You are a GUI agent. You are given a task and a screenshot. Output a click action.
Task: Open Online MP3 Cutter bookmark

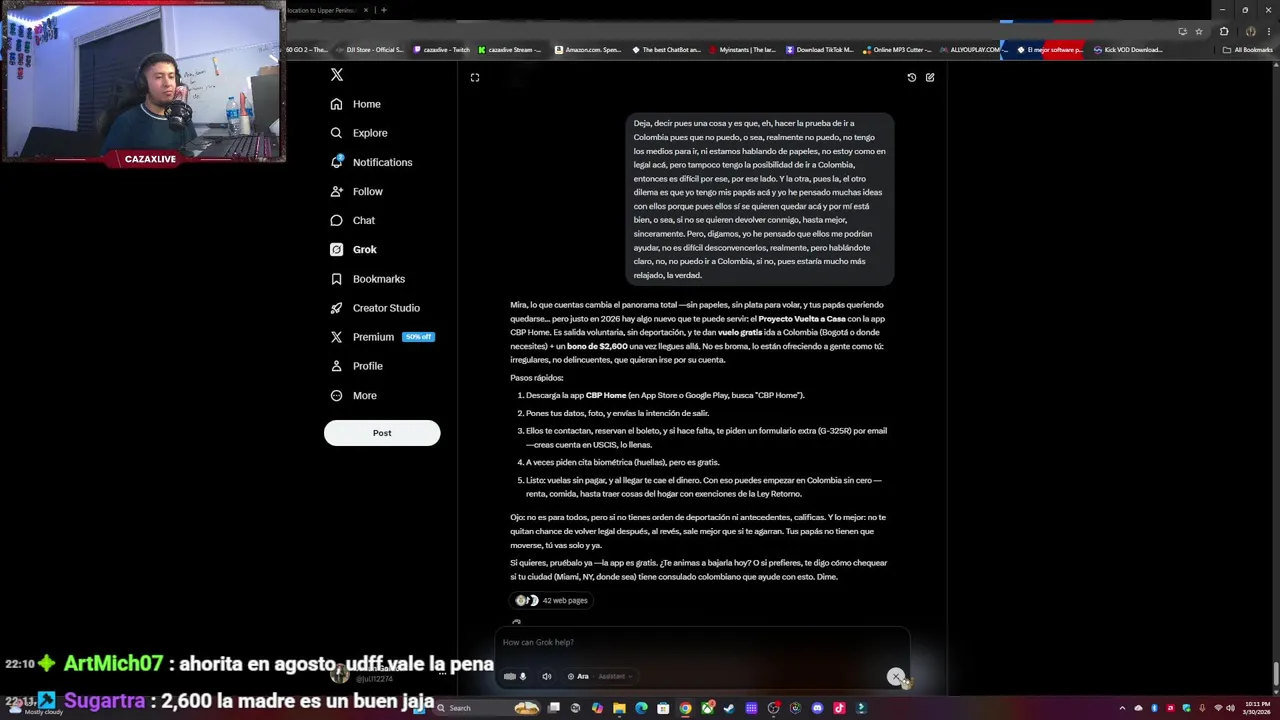point(897,49)
